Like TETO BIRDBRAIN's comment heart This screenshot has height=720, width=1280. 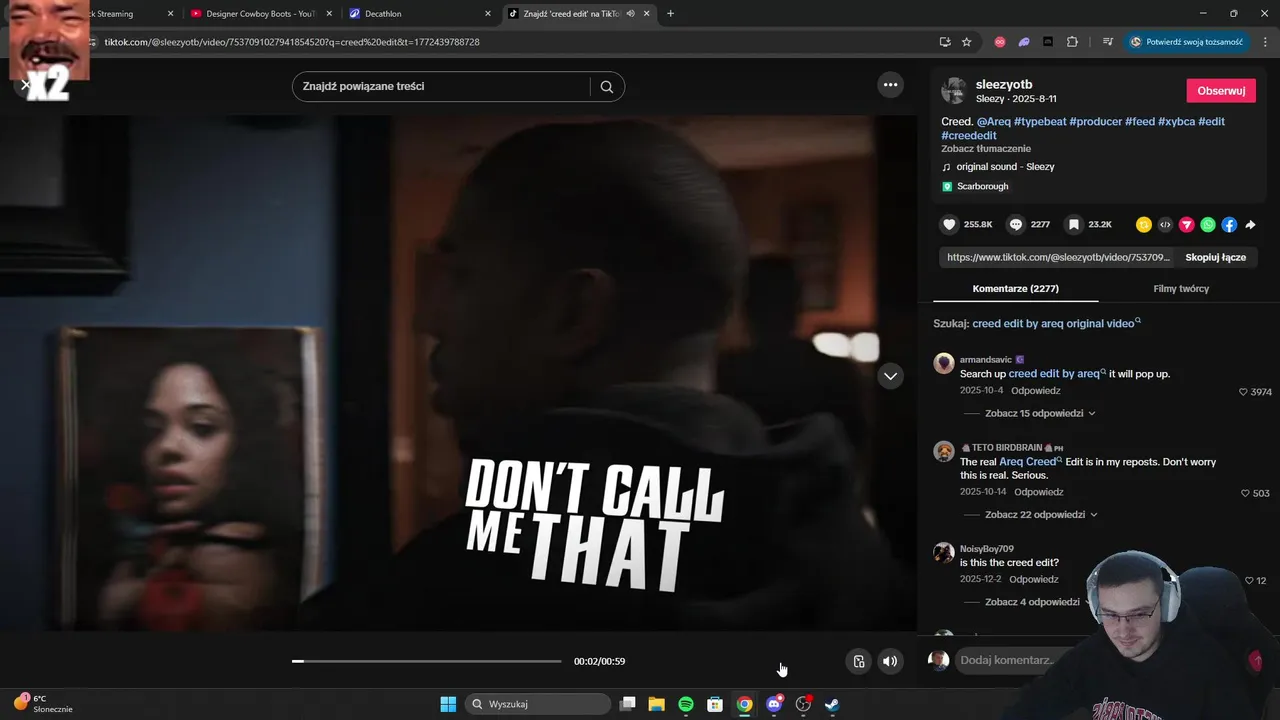tap(1246, 493)
